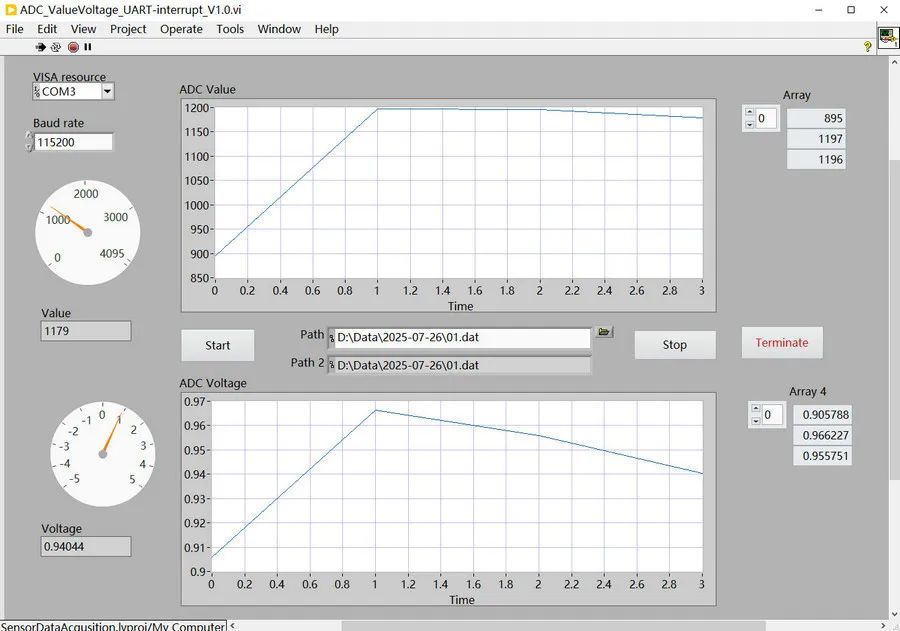Click Array 4 element showing 0.955751
The image size is (900, 631).
coord(823,456)
